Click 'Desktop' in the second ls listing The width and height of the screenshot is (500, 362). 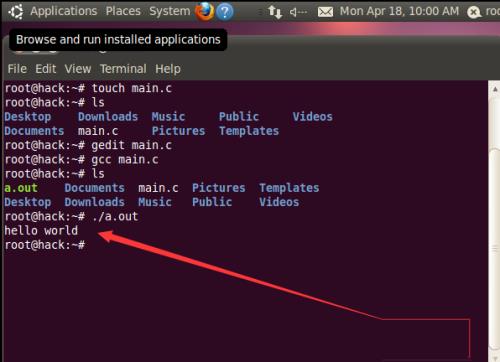pos(28,202)
